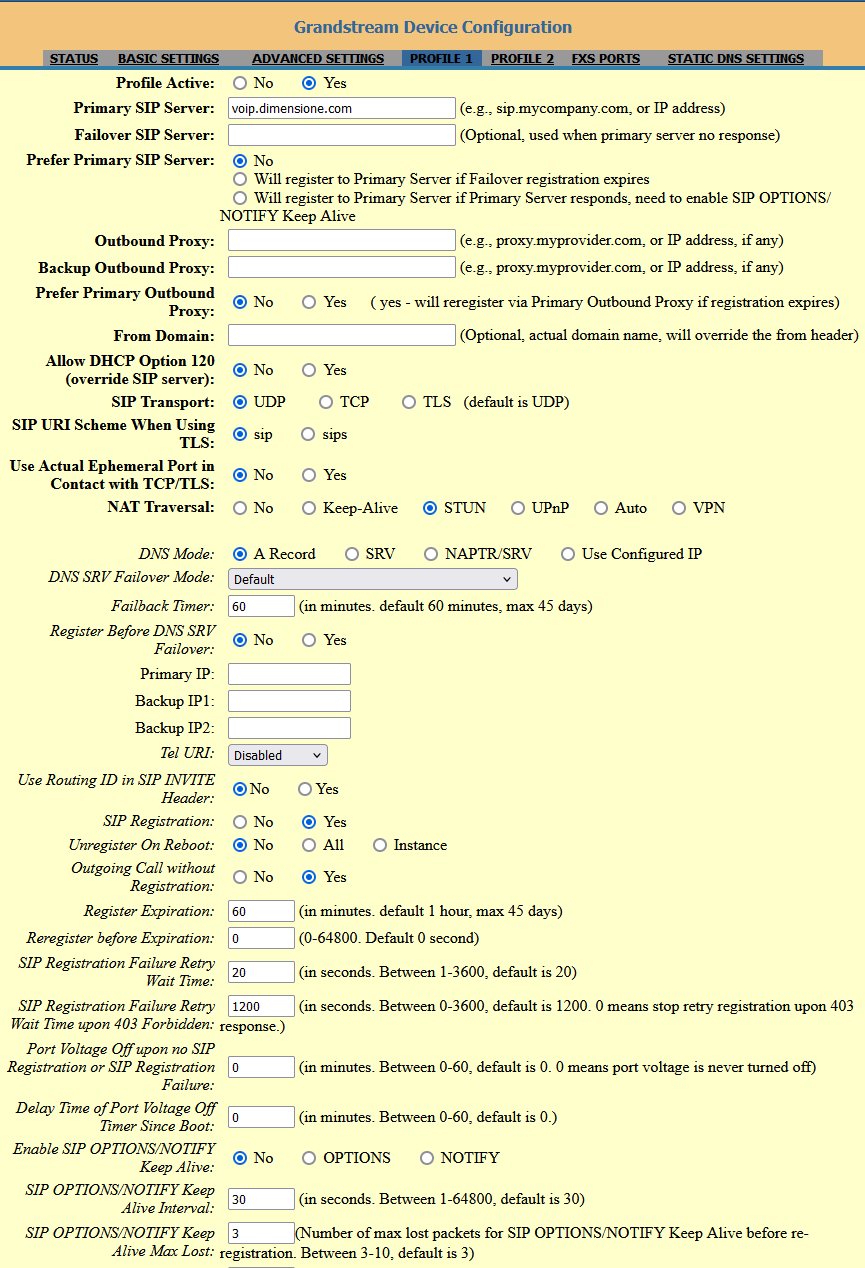Click Reregister before Expiration field
Screen dimensions: 865x1268
coord(262,938)
